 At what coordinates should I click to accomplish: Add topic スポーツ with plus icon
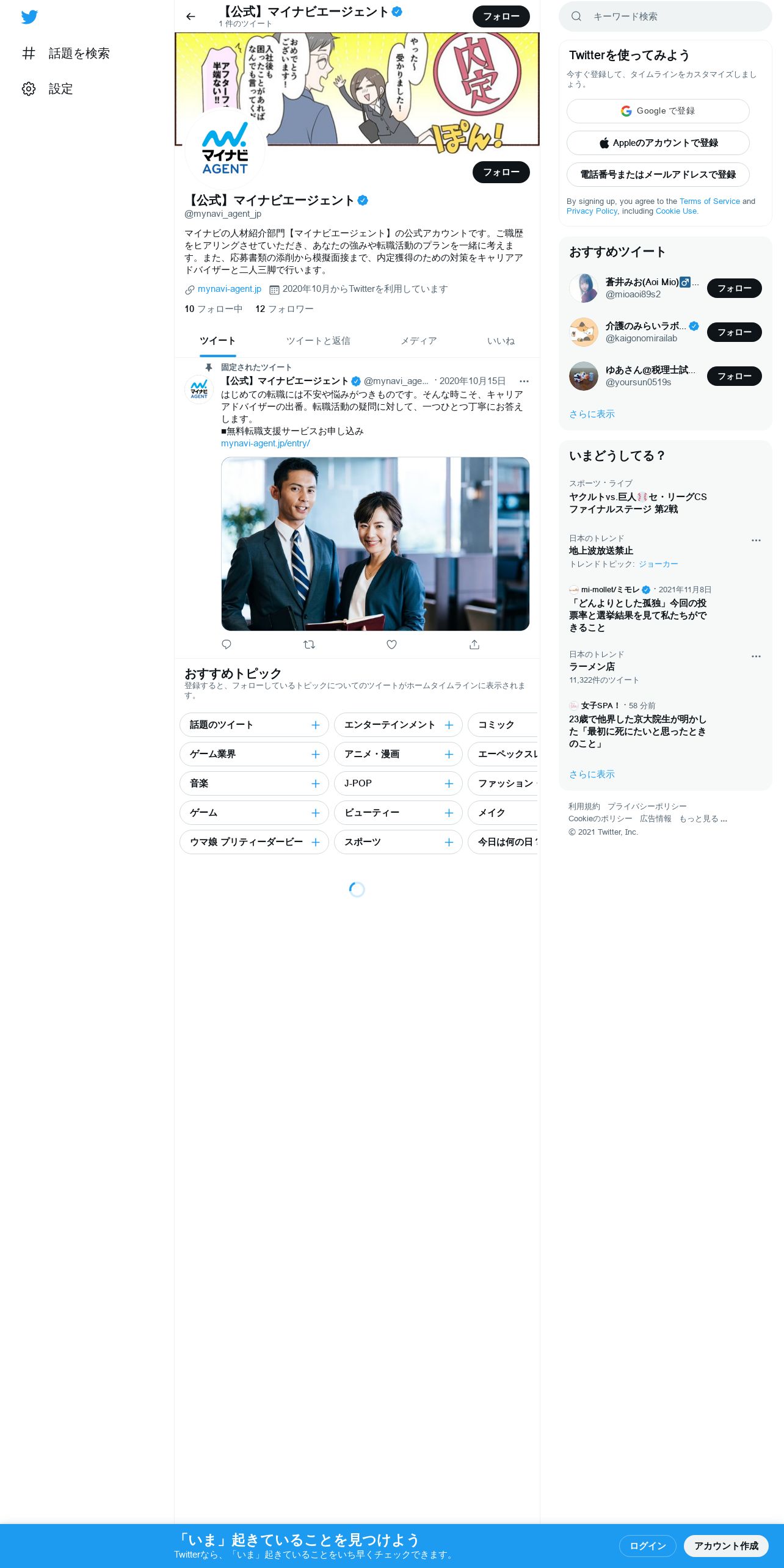click(x=449, y=842)
